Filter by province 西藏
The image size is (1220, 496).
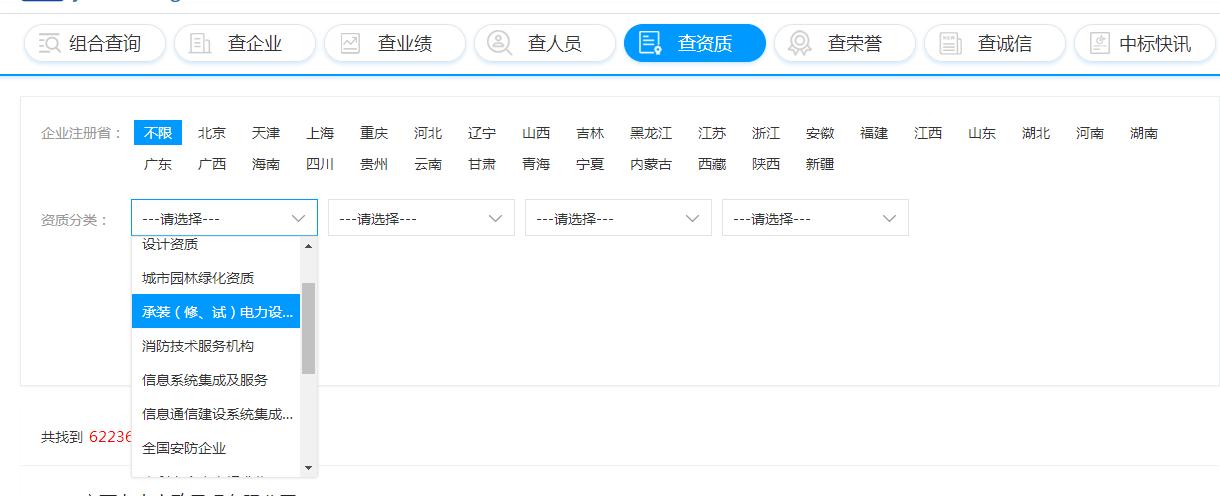(712, 164)
